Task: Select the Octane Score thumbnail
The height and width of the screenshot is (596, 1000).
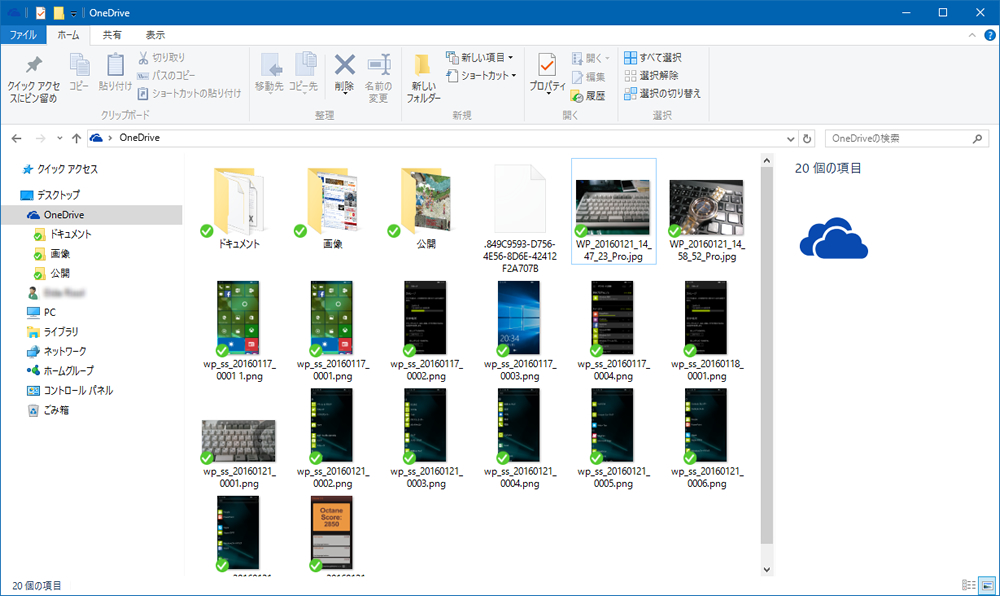Action: coord(332,533)
